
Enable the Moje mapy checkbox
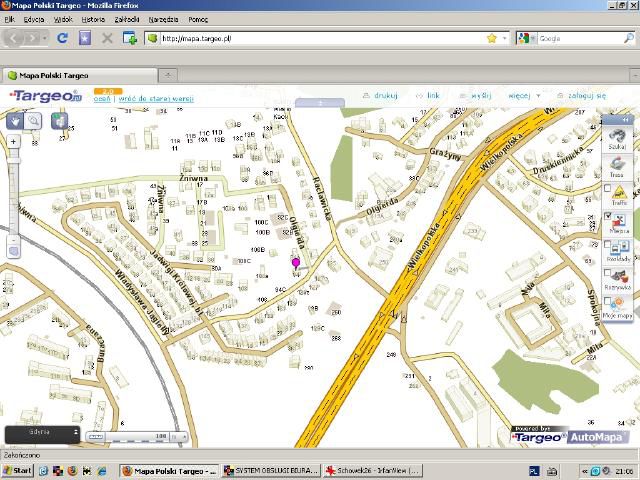pos(607,301)
